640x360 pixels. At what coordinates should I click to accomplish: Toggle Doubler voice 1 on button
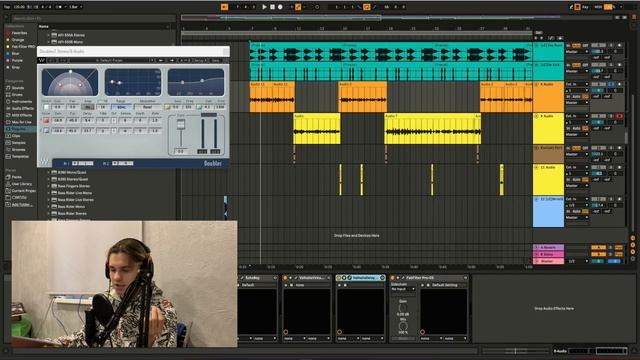(x=46, y=120)
